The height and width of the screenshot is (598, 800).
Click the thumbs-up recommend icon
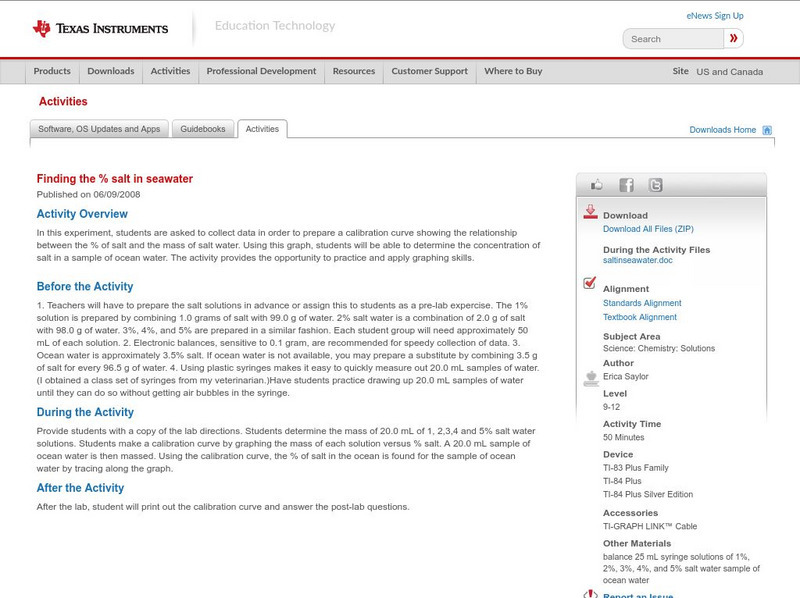597,185
